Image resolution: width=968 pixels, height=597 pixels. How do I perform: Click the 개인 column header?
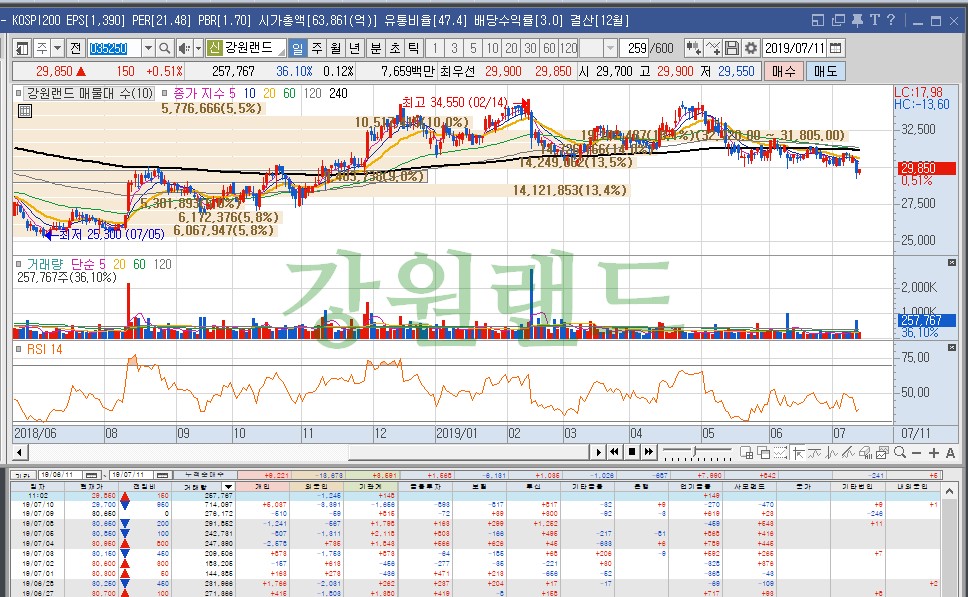[x=264, y=487]
